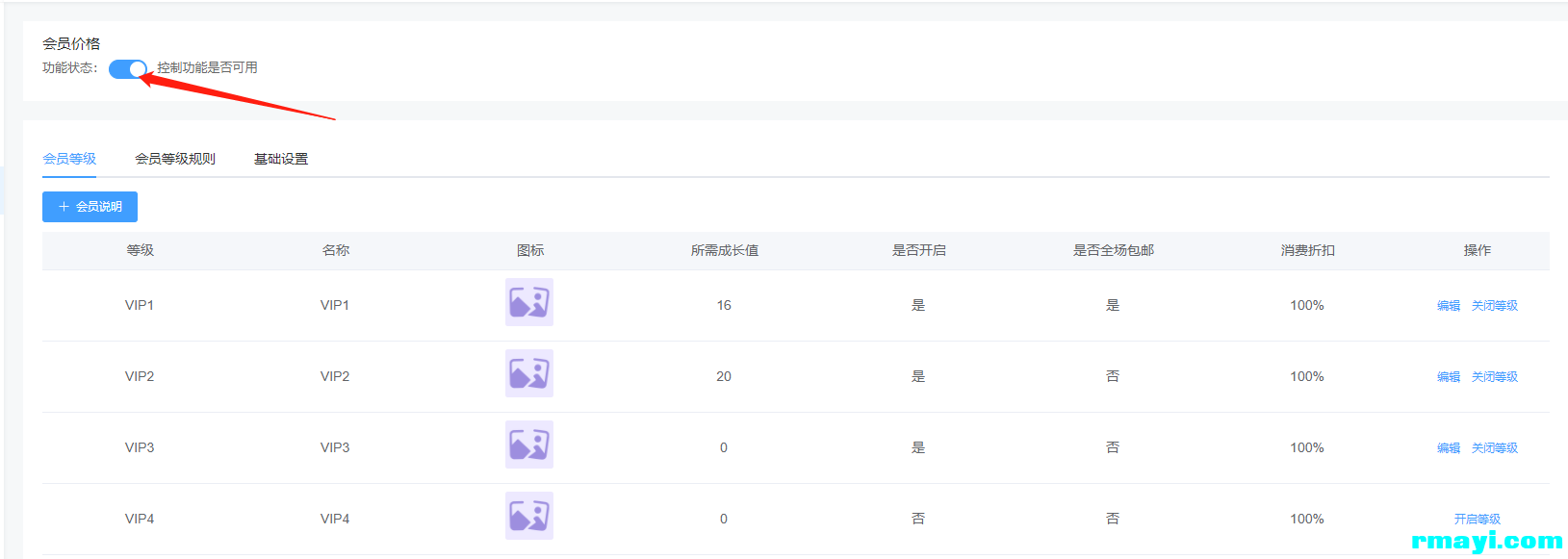Click the 消费折扣 column header
This screenshot has height=559, width=1568.
tap(1307, 251)
